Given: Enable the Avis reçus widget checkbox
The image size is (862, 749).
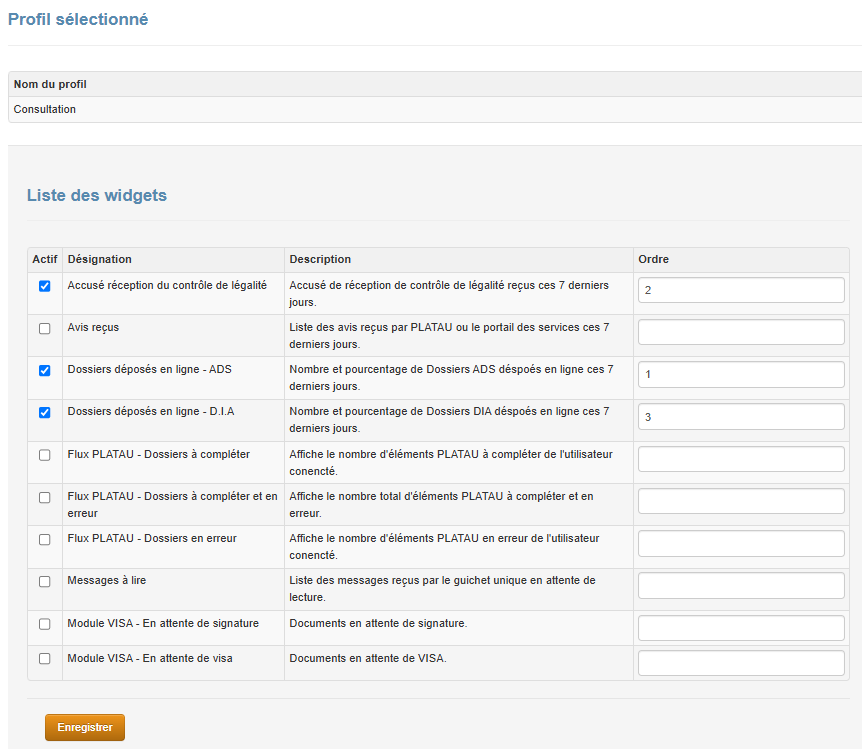Looking at the screenshot, I should 44,328.
